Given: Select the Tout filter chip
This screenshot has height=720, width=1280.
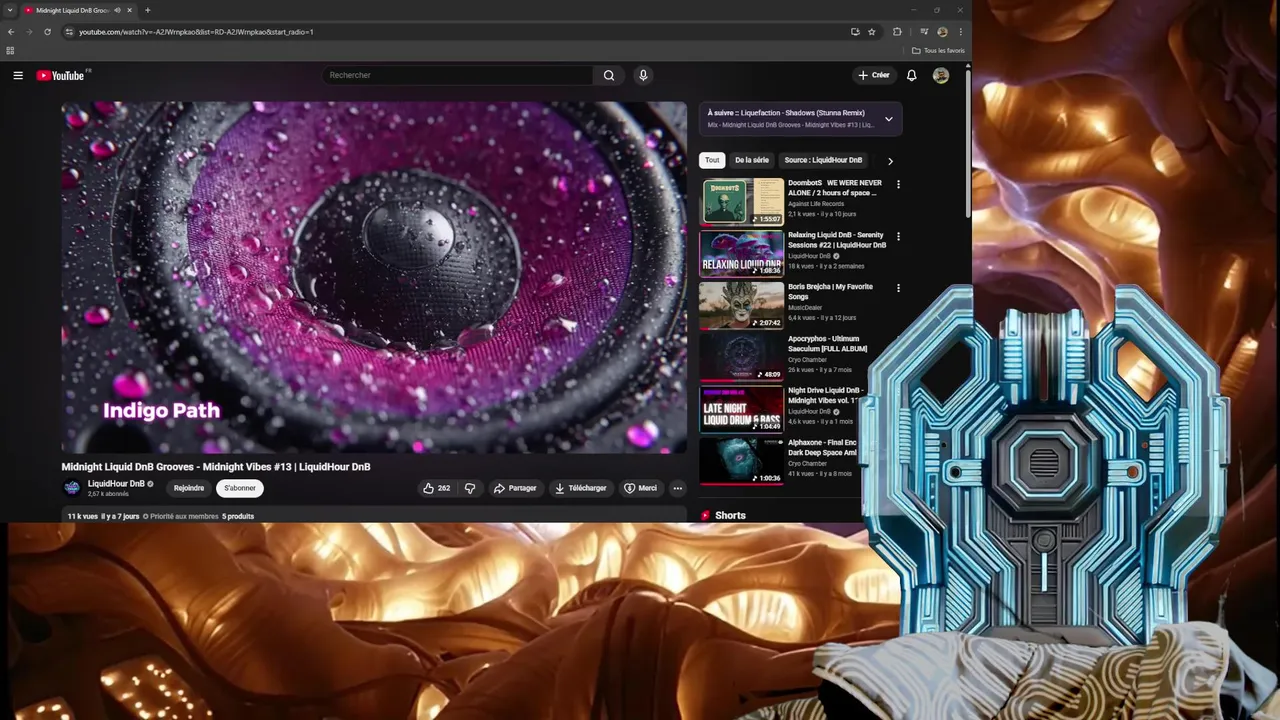Looking at the screenshot, I should tap(712, 160).
